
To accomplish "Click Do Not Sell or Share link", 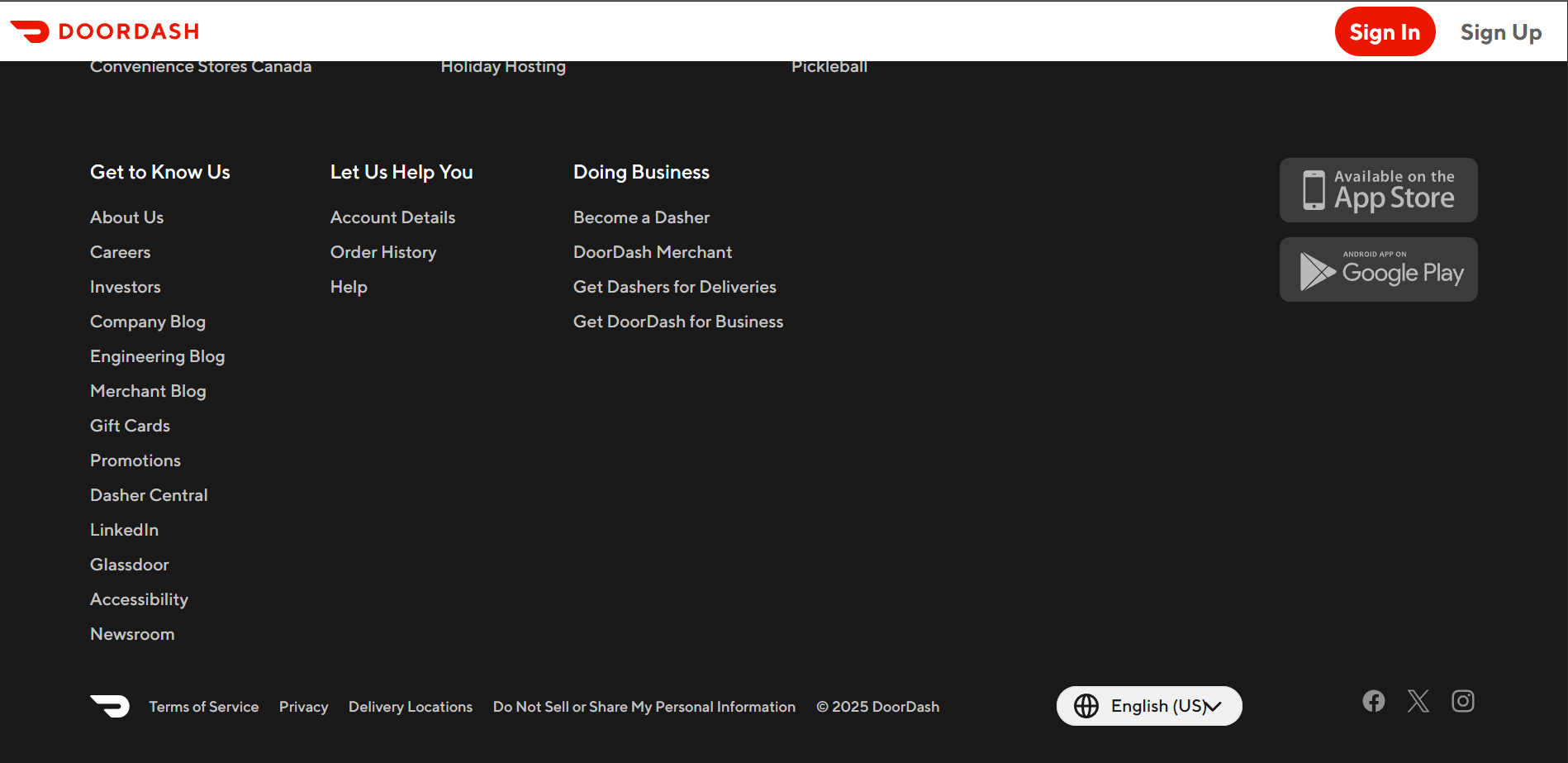I will (x=644, y=707).
